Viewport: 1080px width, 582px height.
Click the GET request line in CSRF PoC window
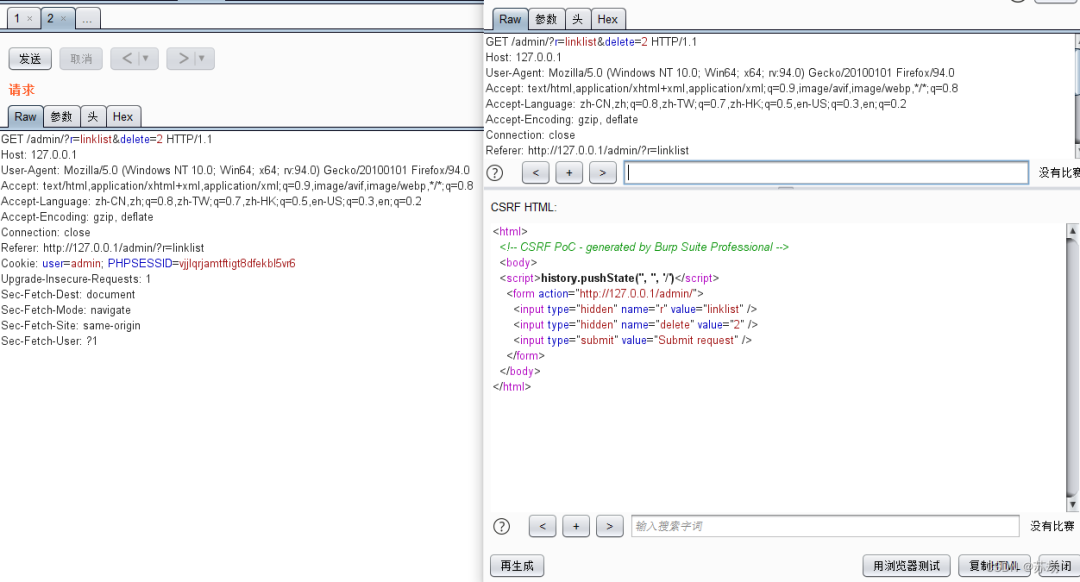[592, 42]
